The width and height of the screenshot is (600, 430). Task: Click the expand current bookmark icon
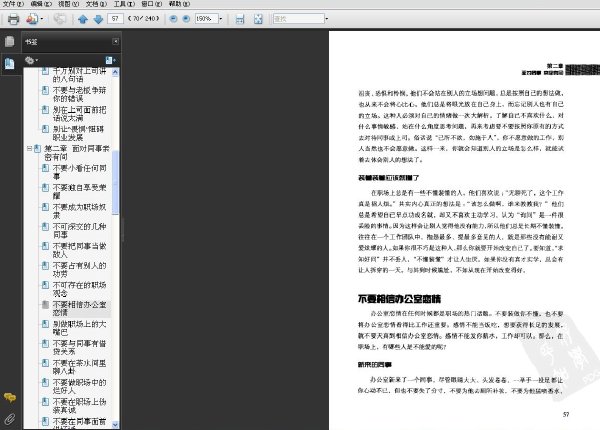pyautogui.click(x=111, y=60)
